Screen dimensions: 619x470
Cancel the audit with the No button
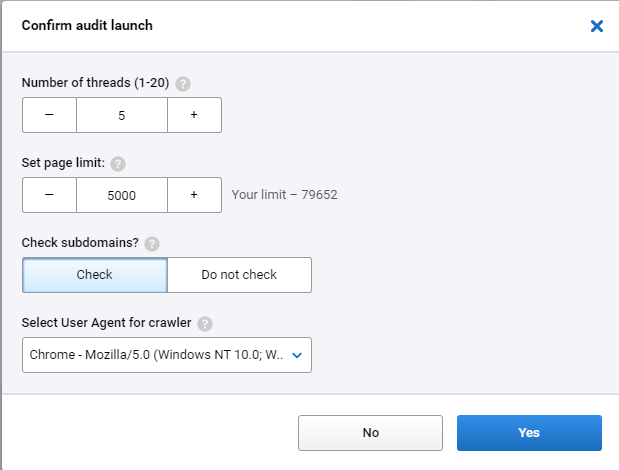pos(370,433)
